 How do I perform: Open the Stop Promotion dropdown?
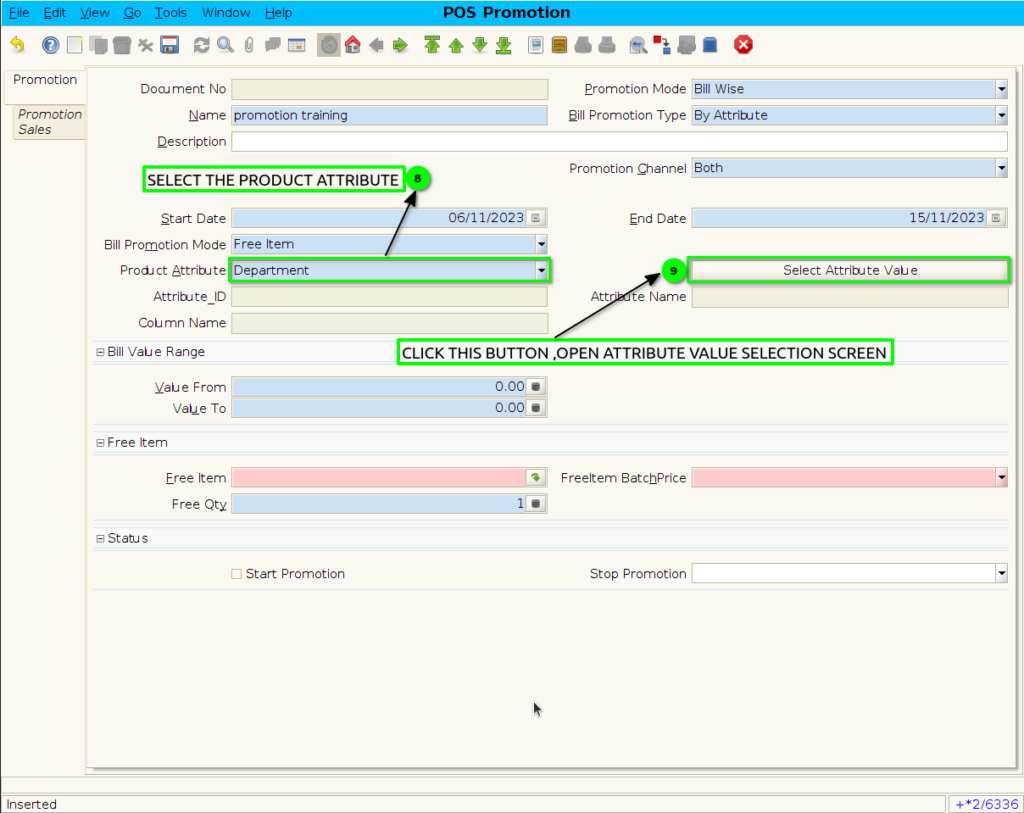pyautogui.click(x=1001, y=574)
